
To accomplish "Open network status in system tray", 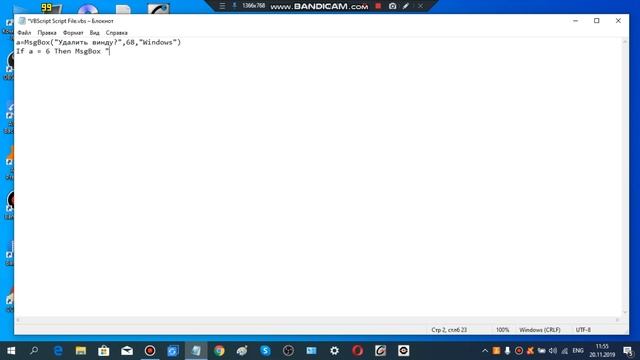I will point(564,351).
